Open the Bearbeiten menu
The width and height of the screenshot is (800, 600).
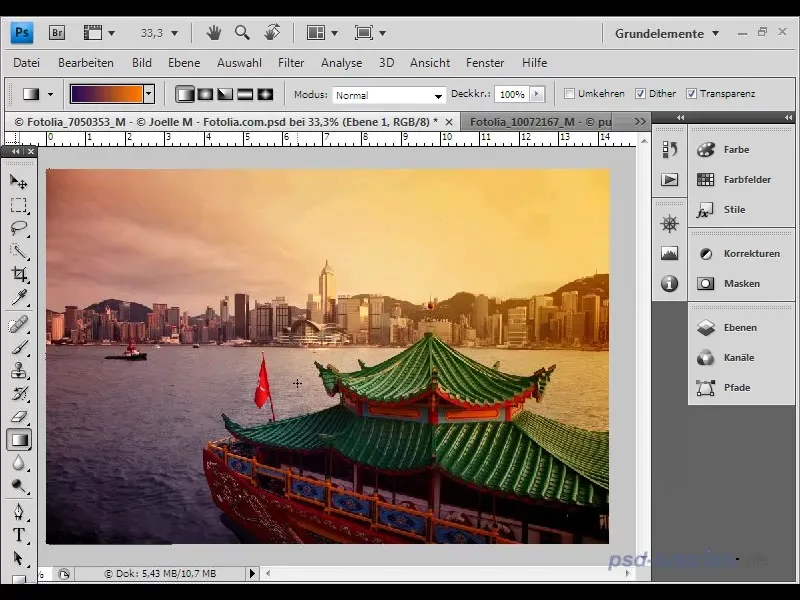(x=86, y=63)
